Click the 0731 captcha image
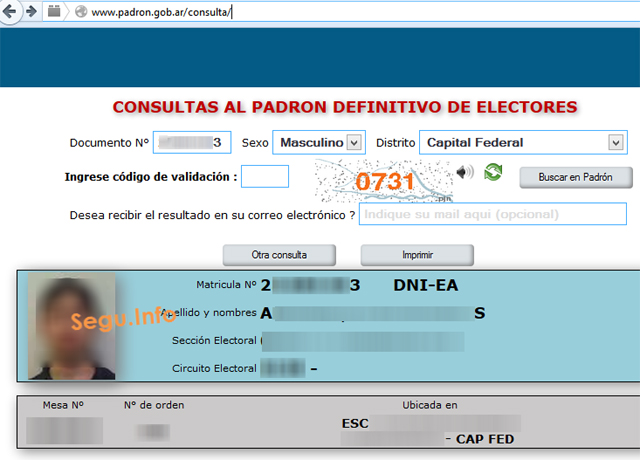Image resolution: width=640 pixels, height=460 pixels. pos(381,181)
